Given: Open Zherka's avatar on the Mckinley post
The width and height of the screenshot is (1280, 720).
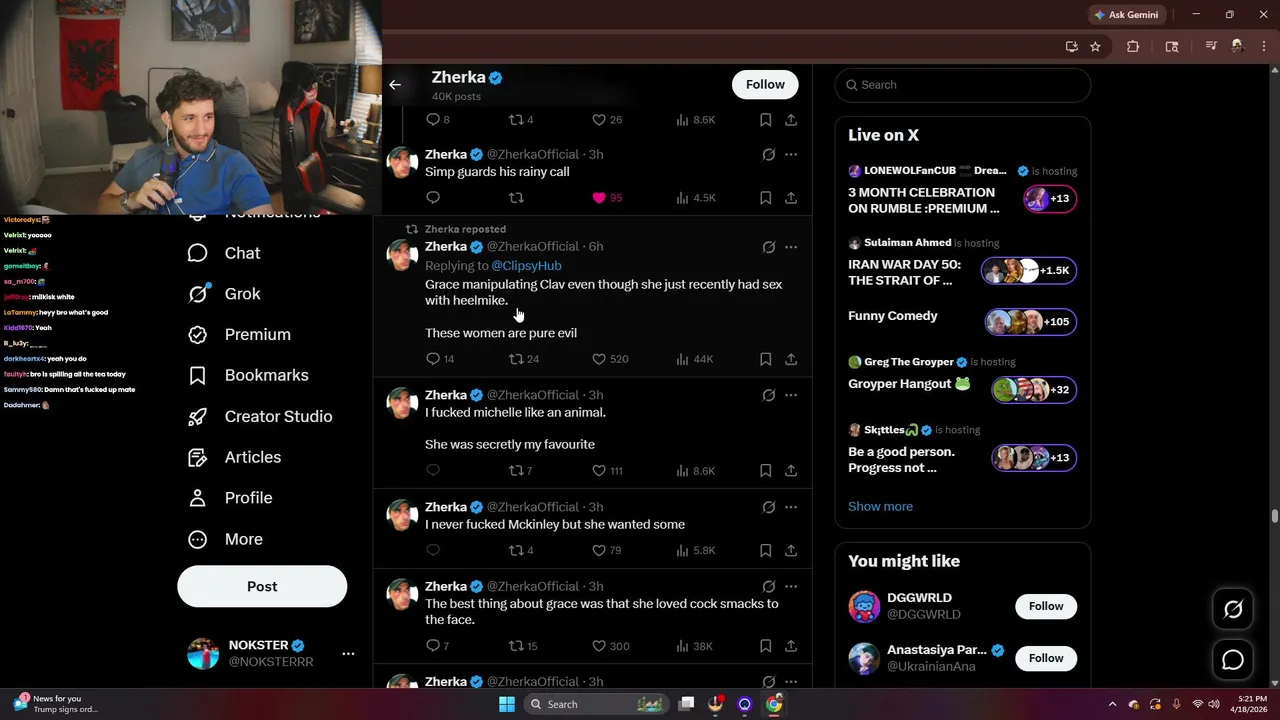Looking at the screenshot, I should click(402, 514).
